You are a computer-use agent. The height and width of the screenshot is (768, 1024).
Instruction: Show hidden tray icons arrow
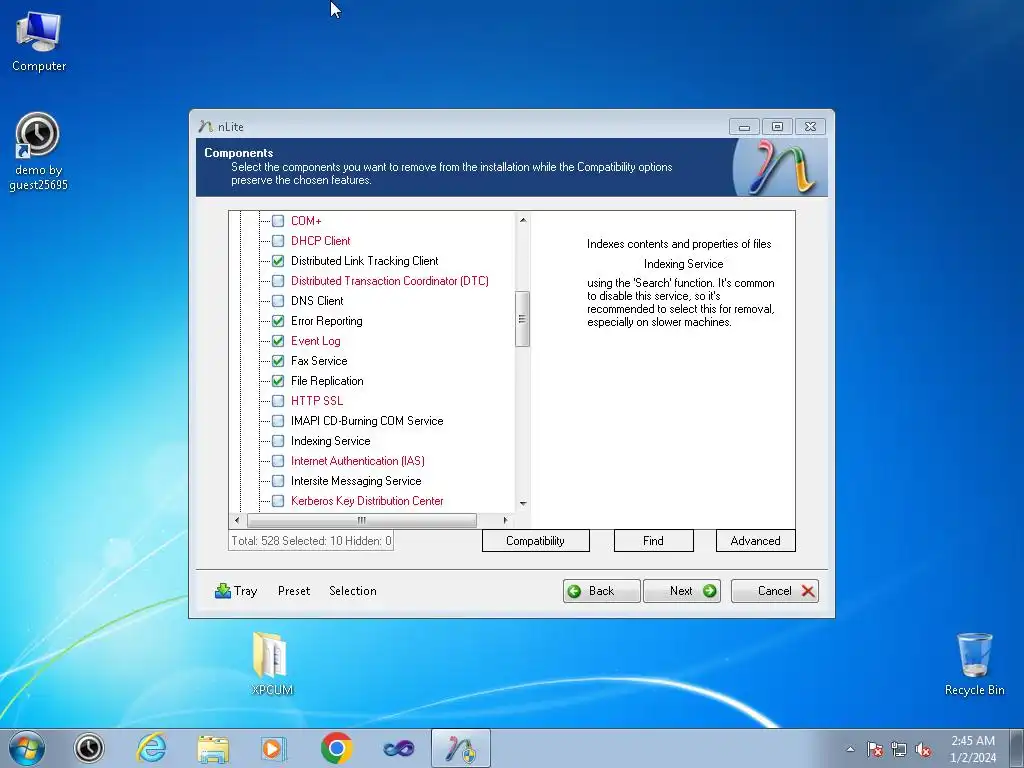click(x=850, y=749)
